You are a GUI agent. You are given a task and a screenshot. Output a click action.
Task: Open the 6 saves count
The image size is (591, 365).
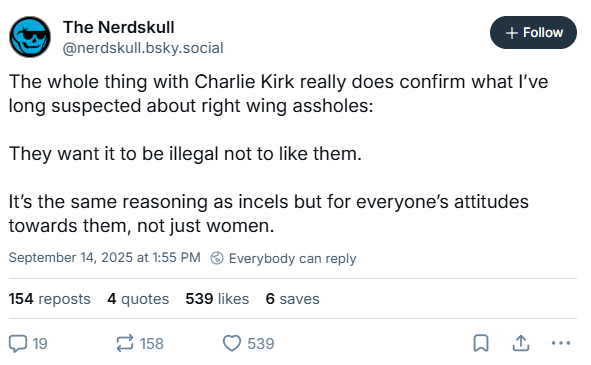[x=292, y=299]
